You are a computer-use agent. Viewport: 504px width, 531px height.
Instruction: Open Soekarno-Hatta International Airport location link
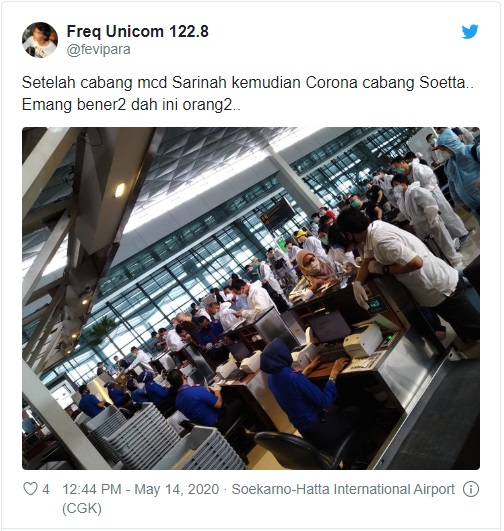343,489
